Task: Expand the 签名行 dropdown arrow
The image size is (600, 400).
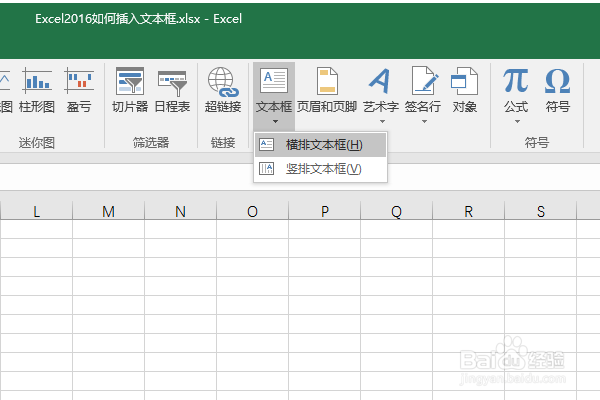Action: click(424, 122)
